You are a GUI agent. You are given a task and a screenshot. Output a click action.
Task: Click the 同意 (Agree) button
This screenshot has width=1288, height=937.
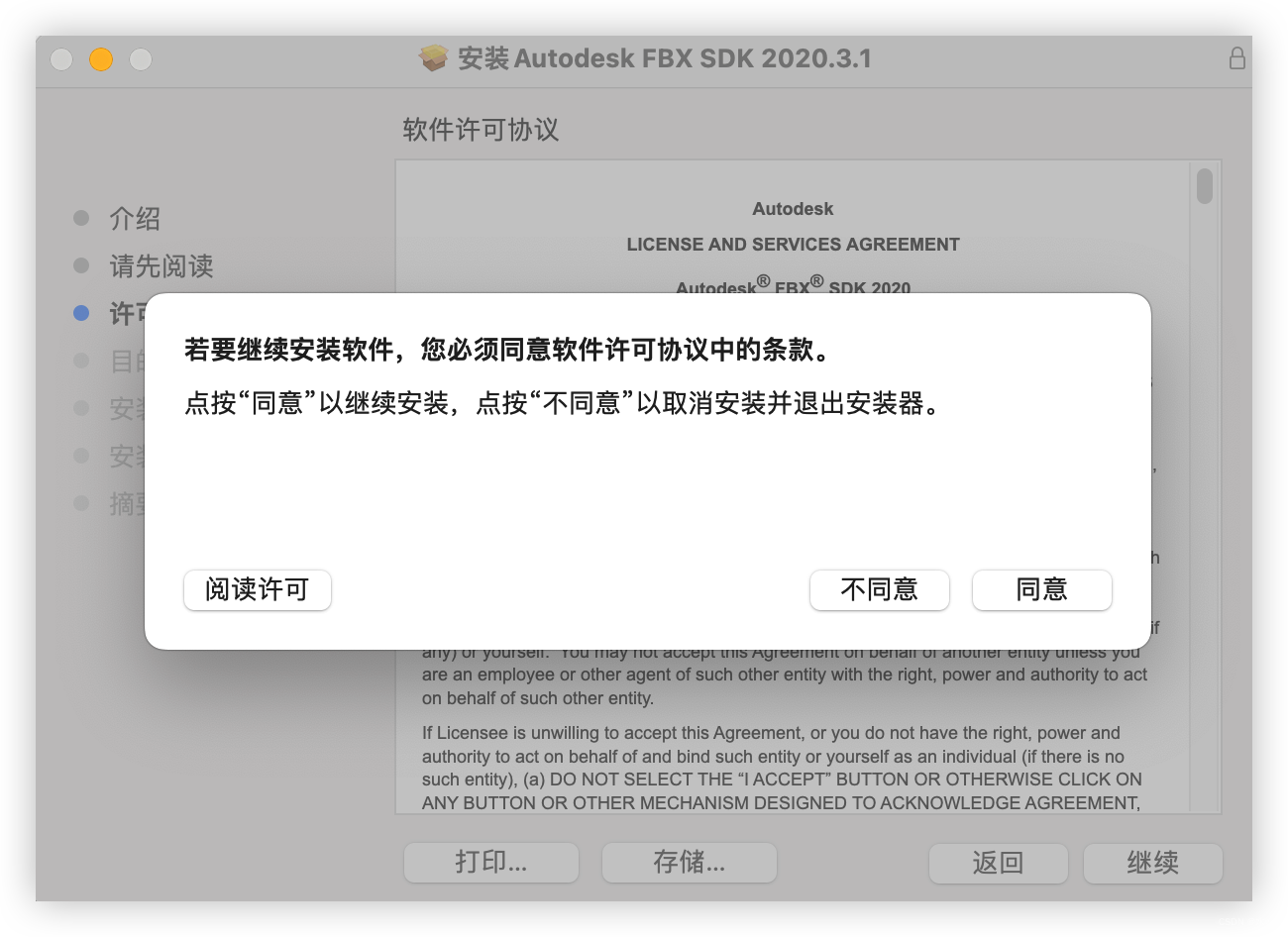click(1042, 590)
